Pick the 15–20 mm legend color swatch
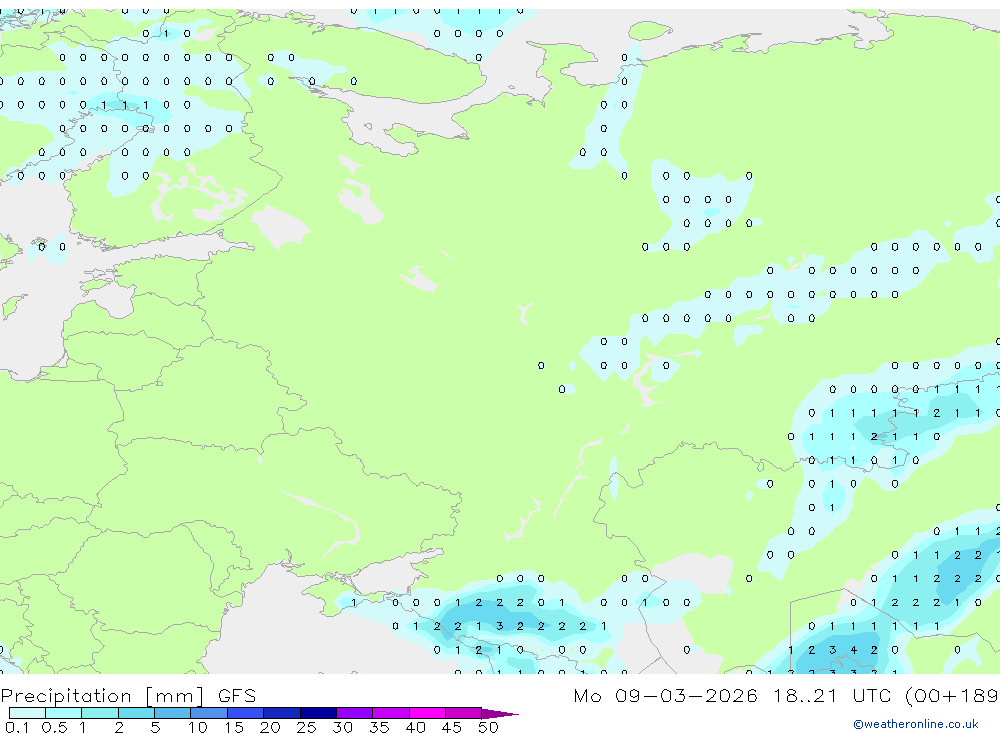Viewport: 1000px width, 733px height. (245, 713)
